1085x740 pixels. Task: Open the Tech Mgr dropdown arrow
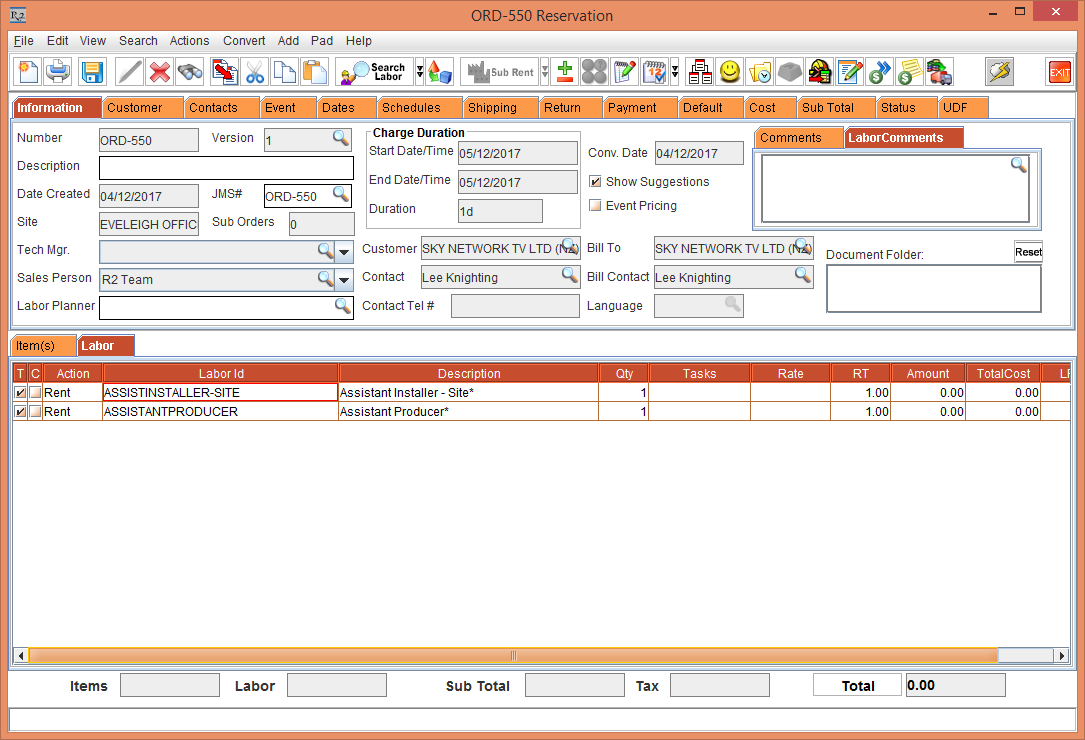pos(344,251)
